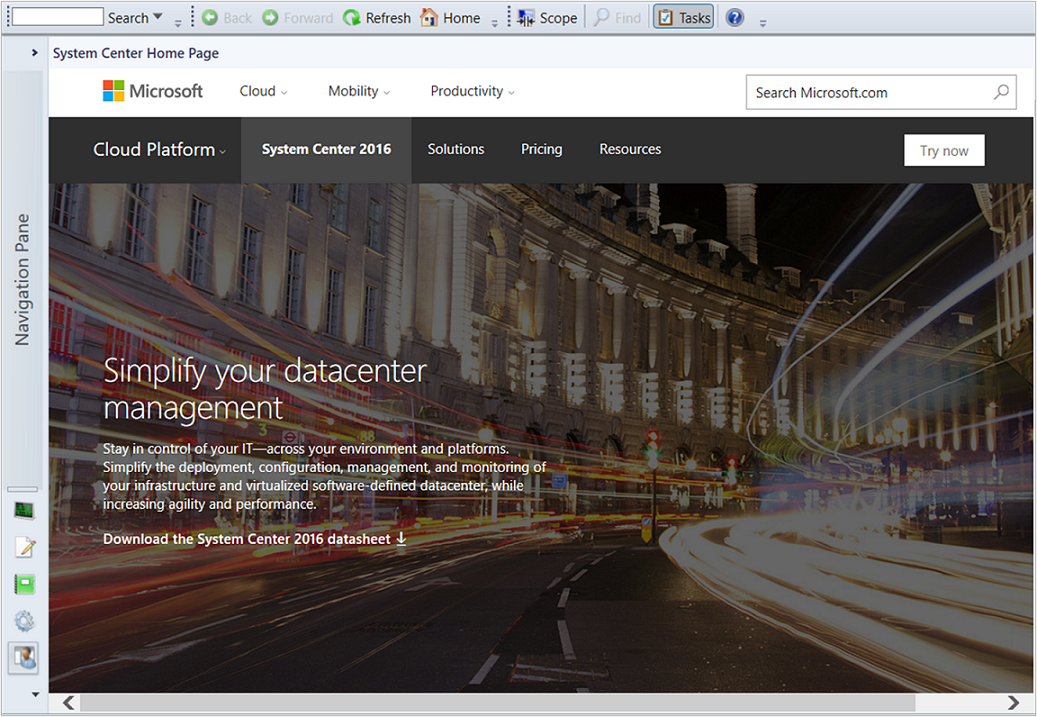The image size is (1037, 717).
Task: Click the Home label in toolbar
Action: point(462,18)
